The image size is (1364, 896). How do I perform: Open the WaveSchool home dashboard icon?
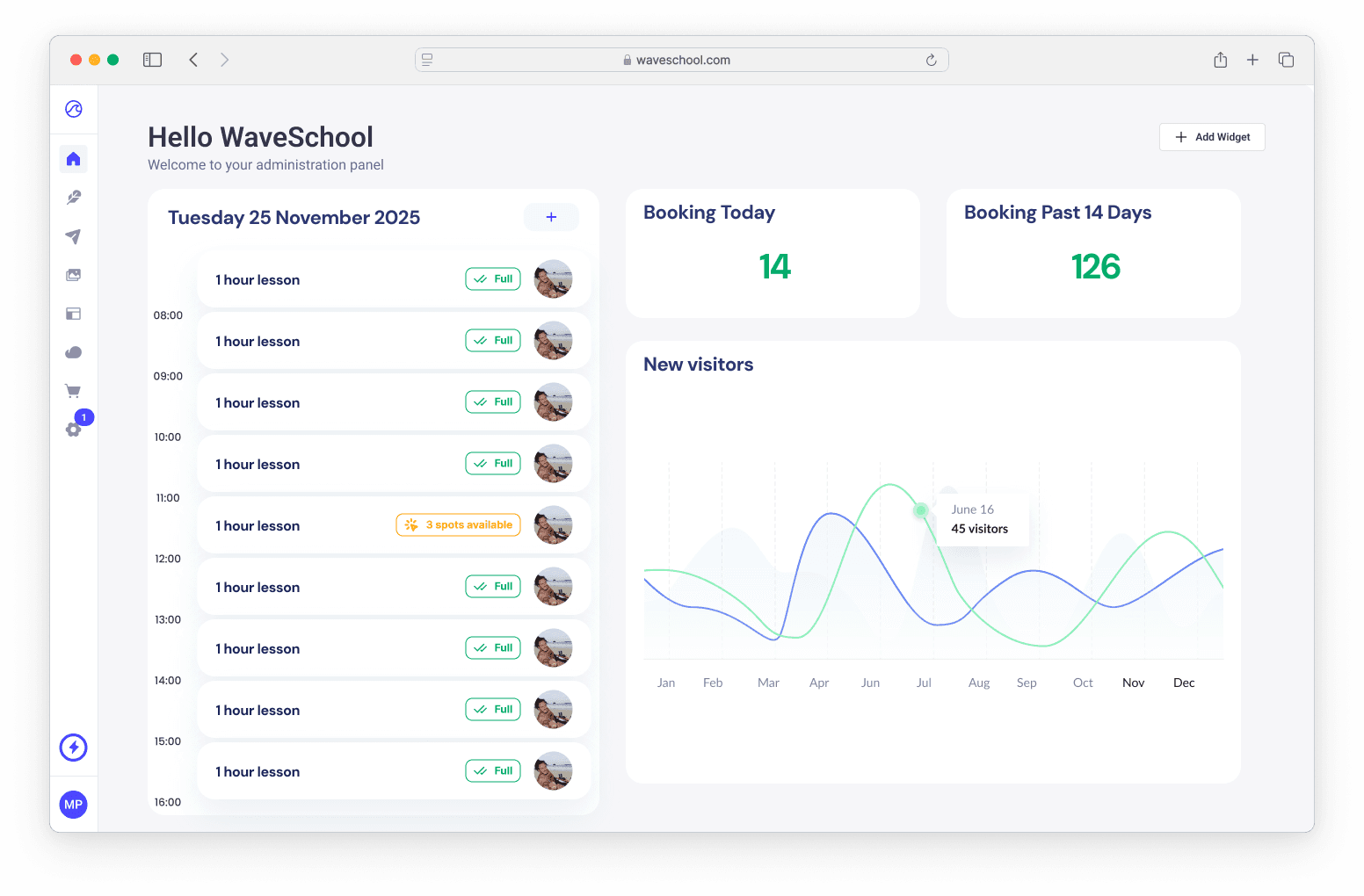tap(74, 159)
